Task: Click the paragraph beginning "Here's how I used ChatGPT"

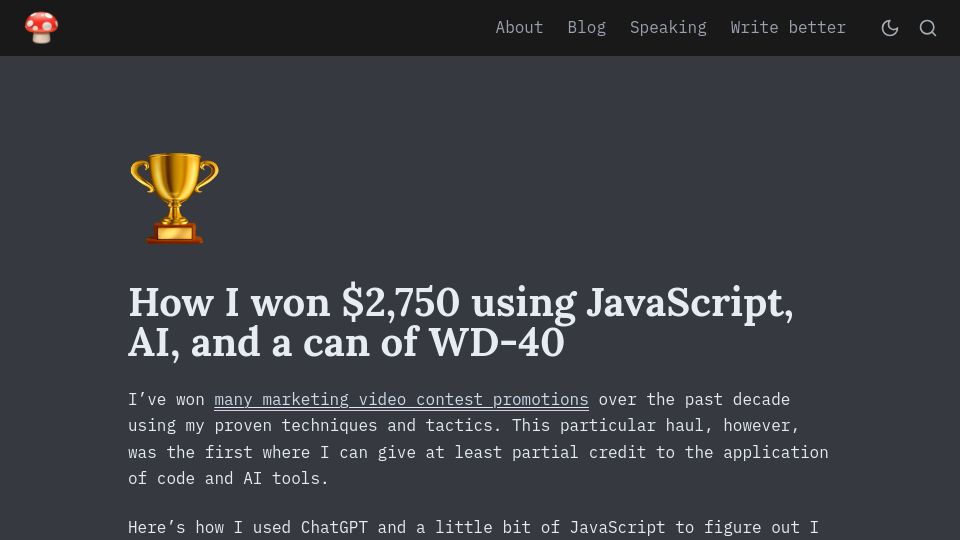Action: tap(473, 528)
